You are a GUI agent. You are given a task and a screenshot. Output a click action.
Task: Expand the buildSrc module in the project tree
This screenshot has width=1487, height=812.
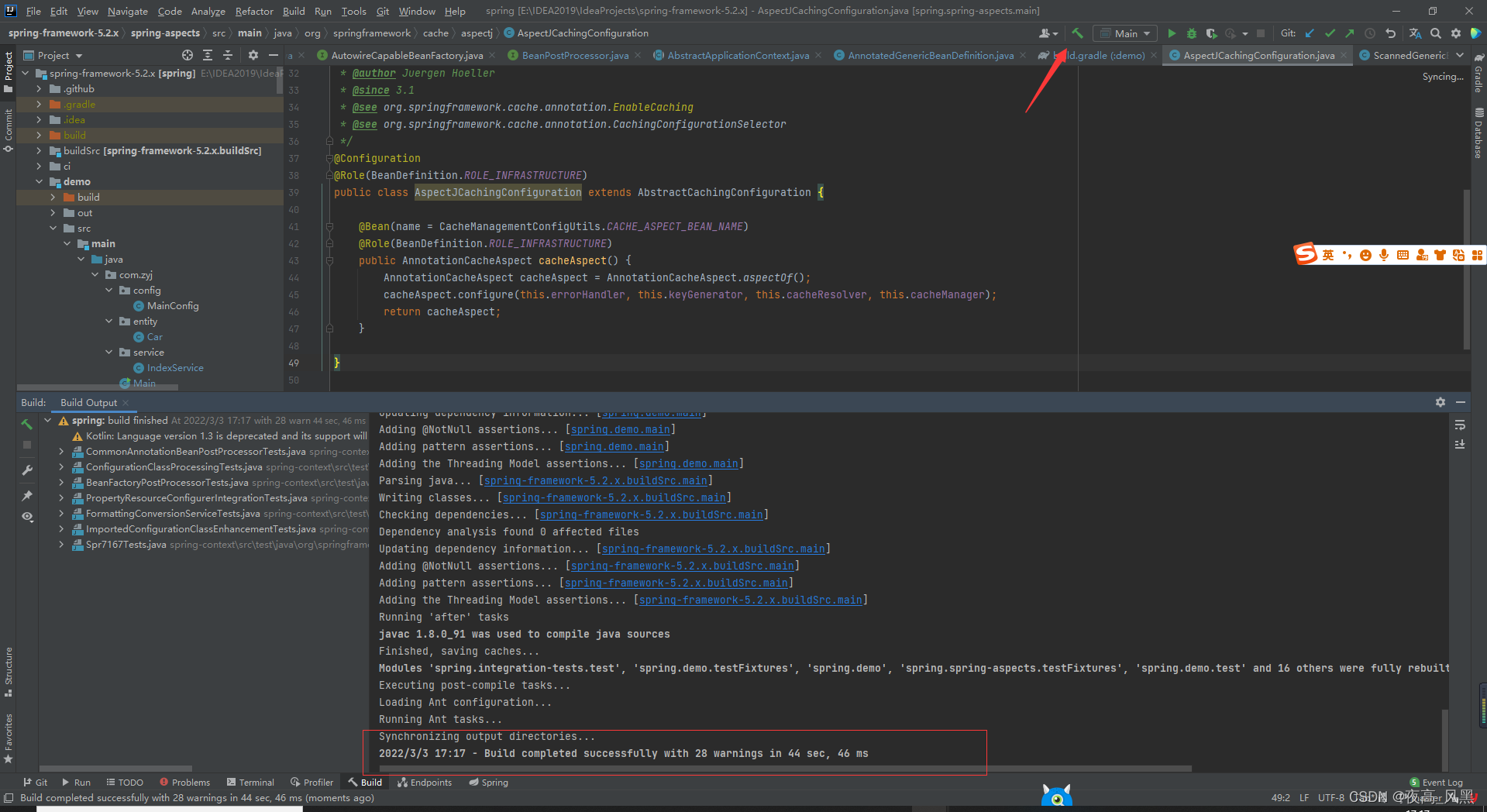[39, 151]
